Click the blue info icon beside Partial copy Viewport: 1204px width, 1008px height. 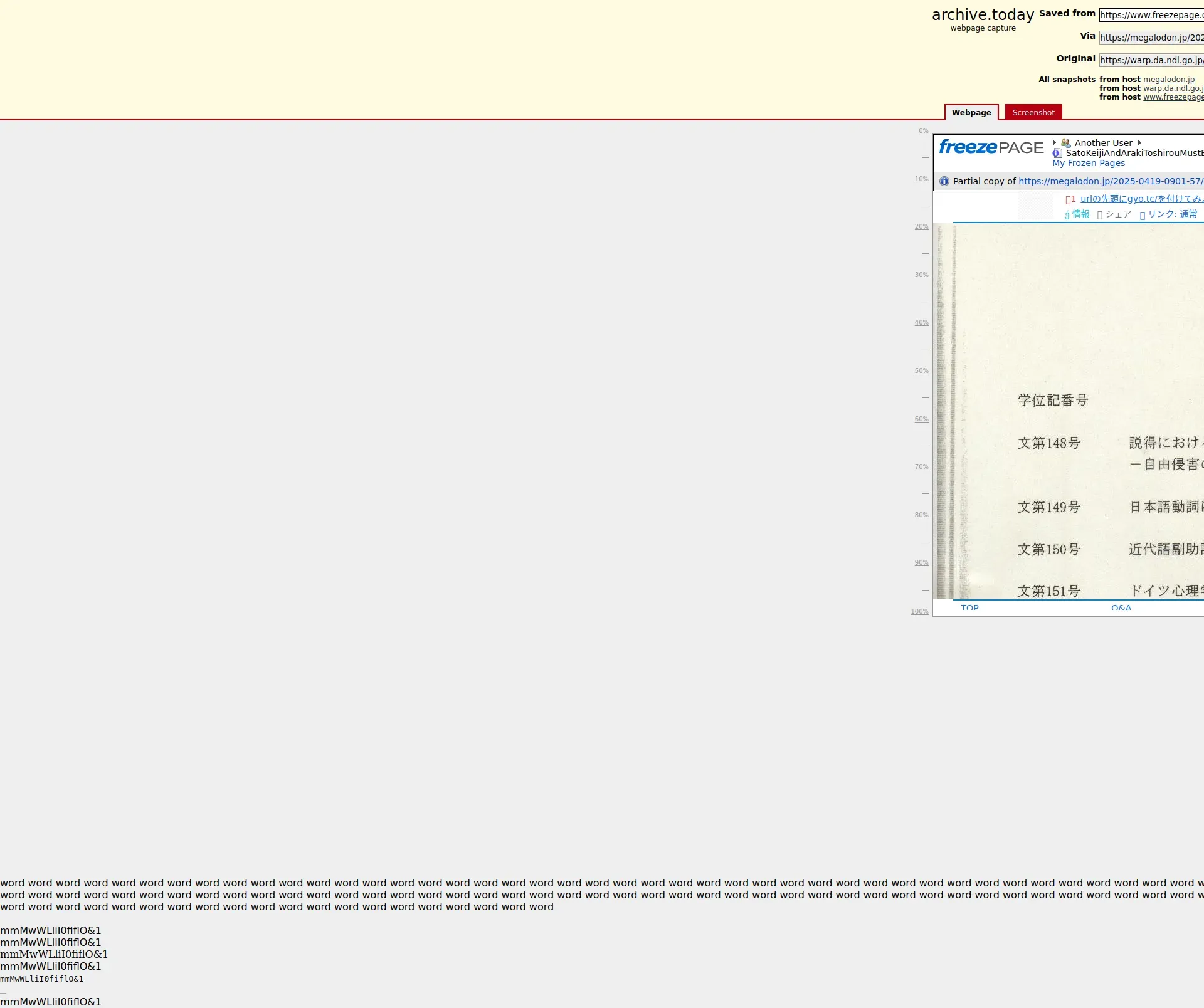[x=944, y=181]
